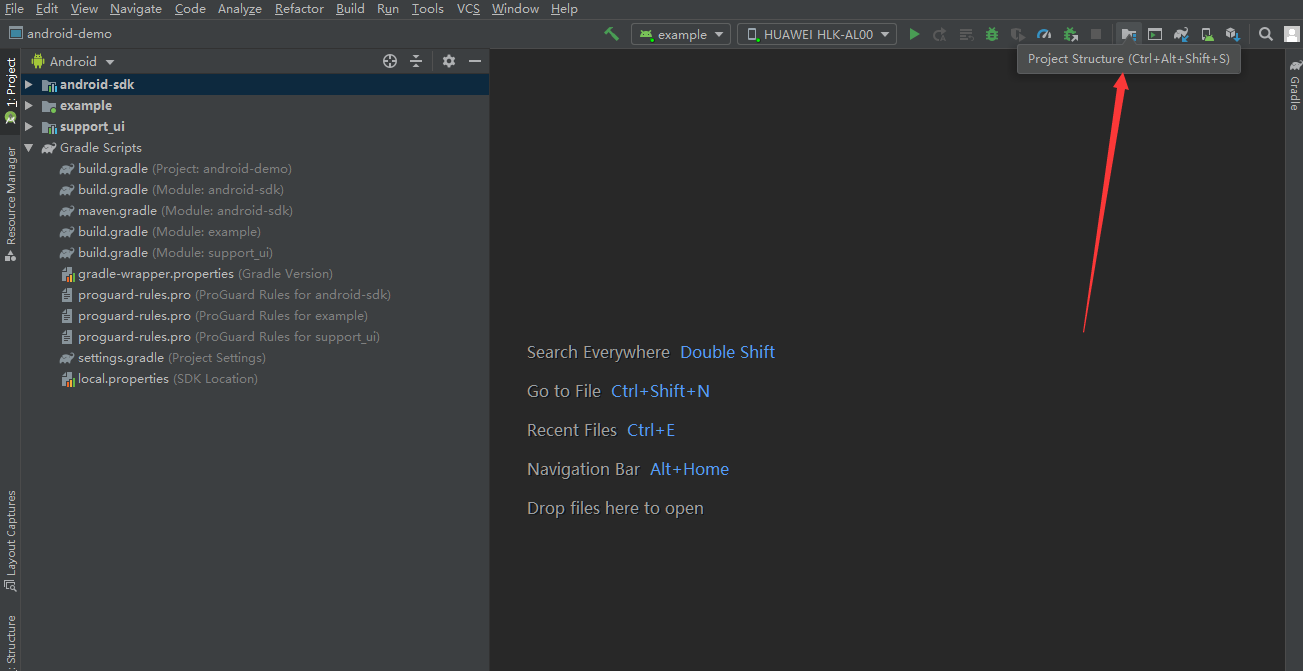
Task: Open the Project Structure dialog
Action: click(x=1129, y=33)
